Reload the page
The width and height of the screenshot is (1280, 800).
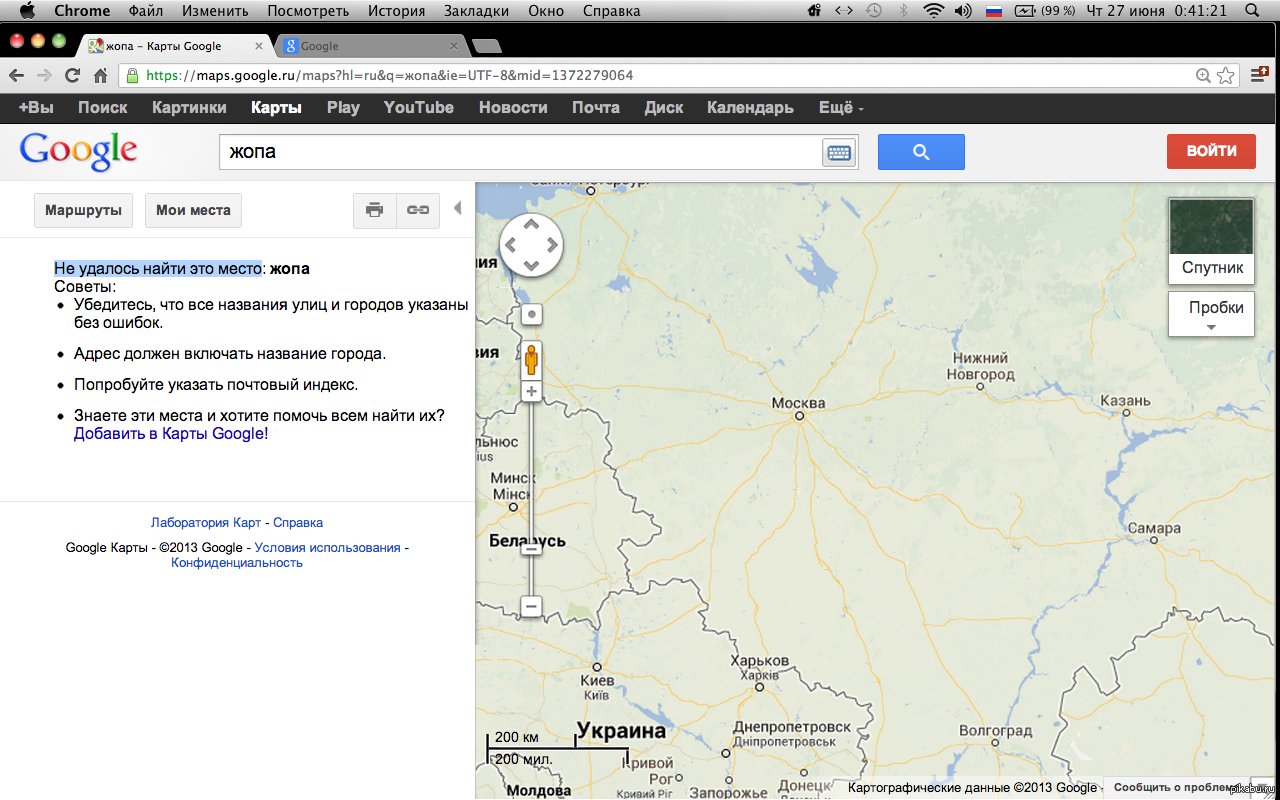click(x=72, y=75)
